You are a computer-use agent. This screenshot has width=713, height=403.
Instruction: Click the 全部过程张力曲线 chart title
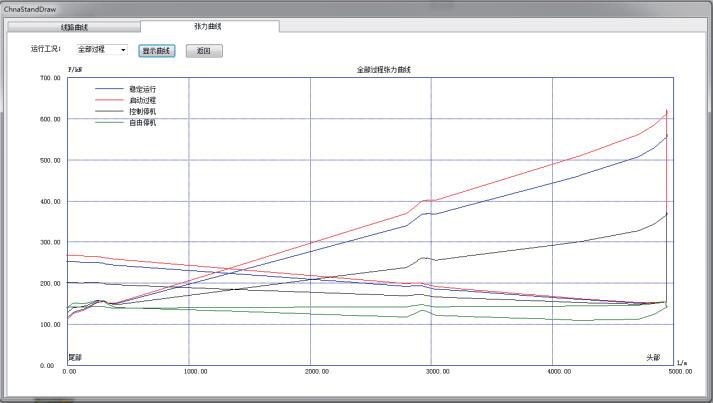pos(384,70)
